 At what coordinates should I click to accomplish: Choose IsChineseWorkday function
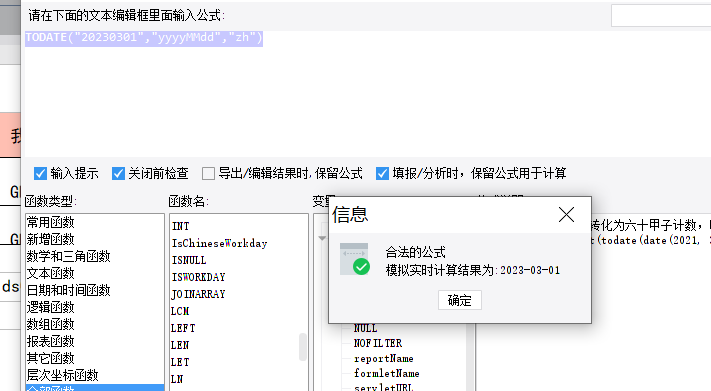219,243
